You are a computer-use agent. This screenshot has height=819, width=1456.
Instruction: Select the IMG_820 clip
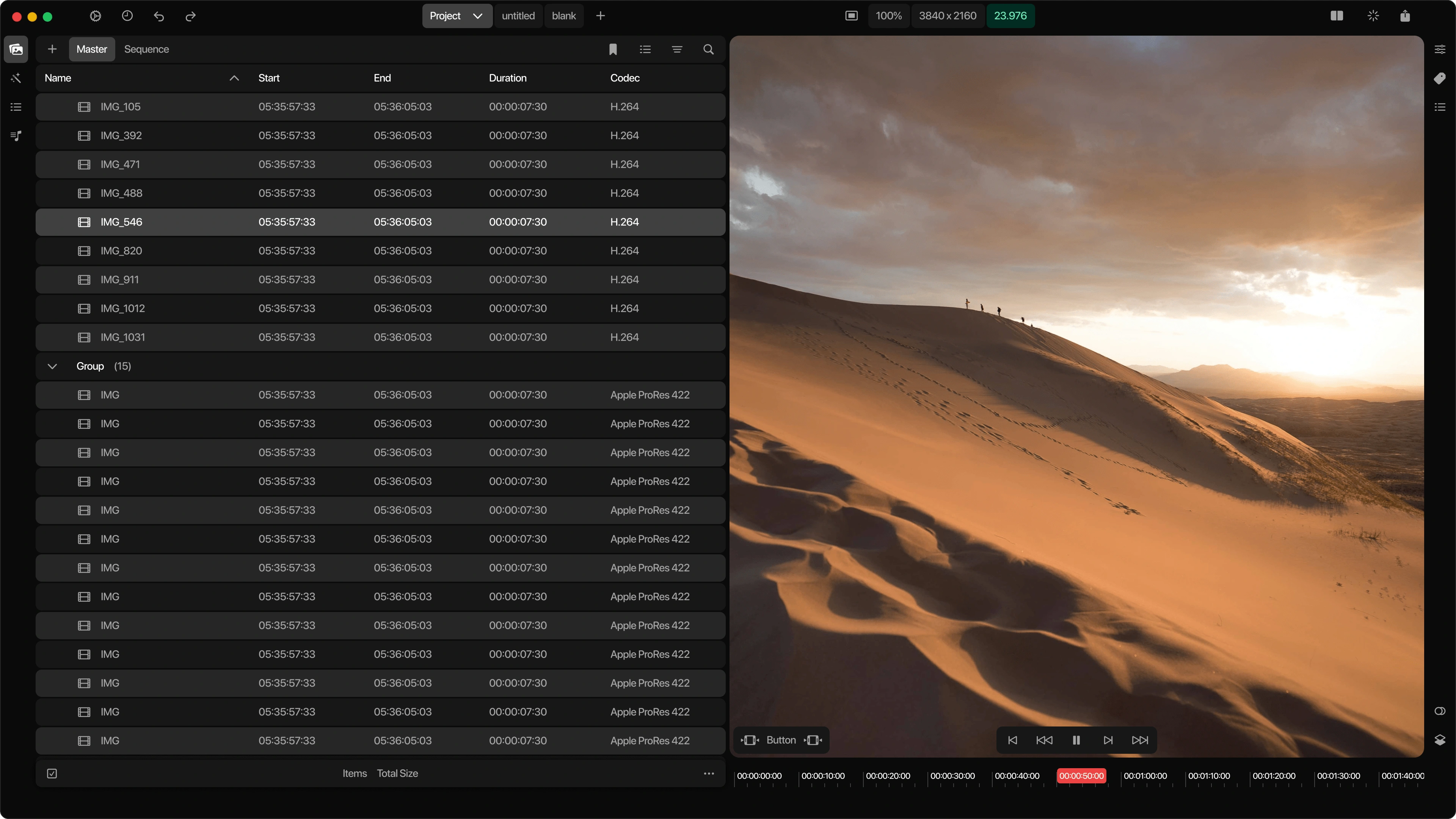click(x=380, y=251)
